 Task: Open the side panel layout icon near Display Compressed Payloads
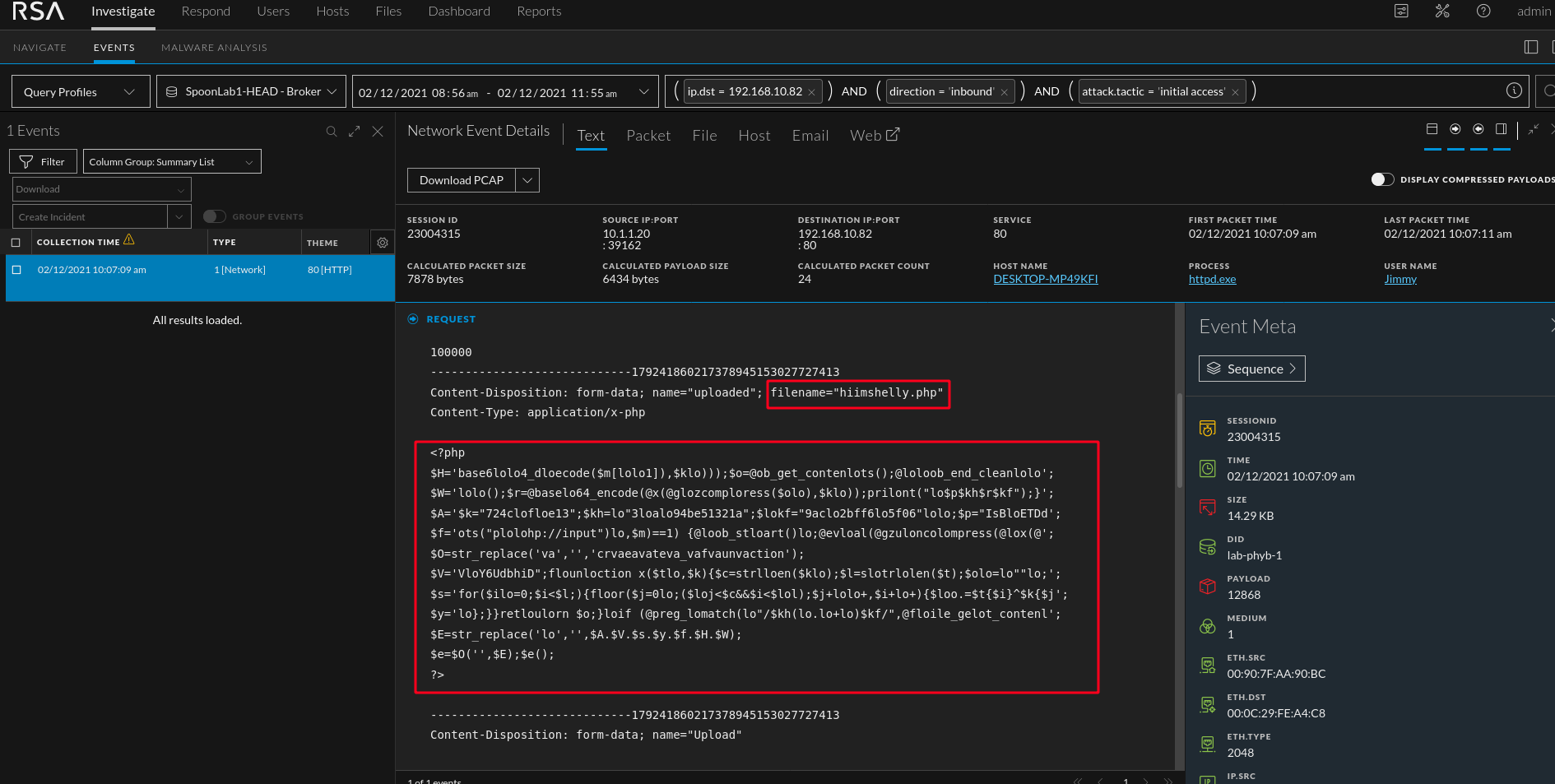1502,128
